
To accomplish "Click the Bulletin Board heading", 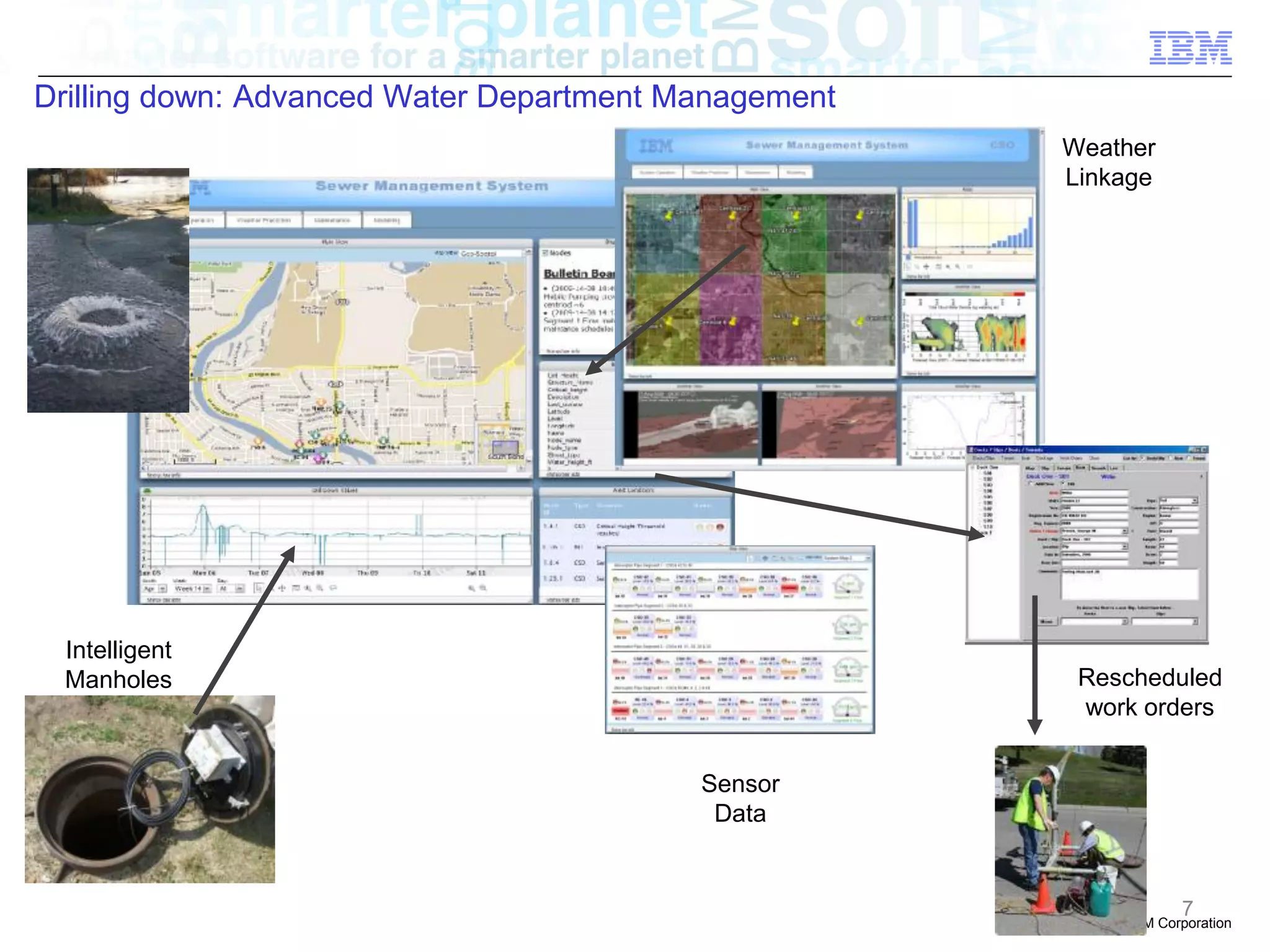I will tap(579, 273).
